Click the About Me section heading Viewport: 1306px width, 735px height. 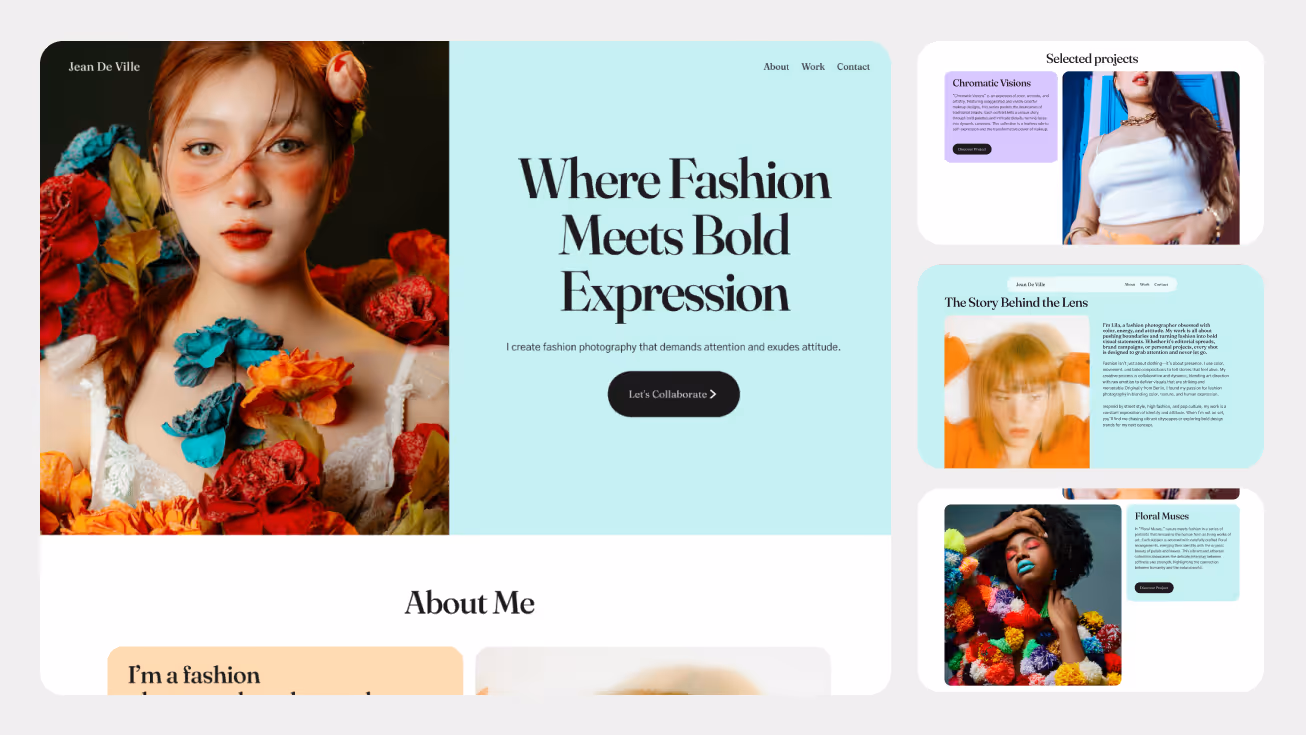pos(469,603)
